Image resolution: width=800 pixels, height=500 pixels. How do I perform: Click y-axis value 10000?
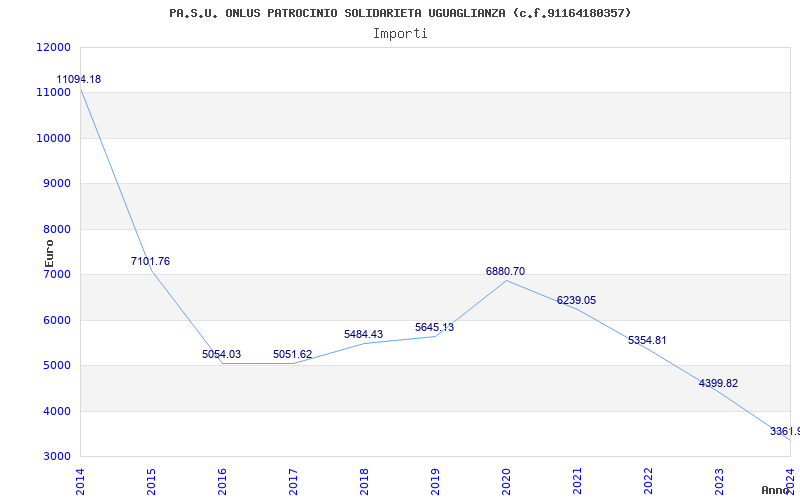(54, 138)
